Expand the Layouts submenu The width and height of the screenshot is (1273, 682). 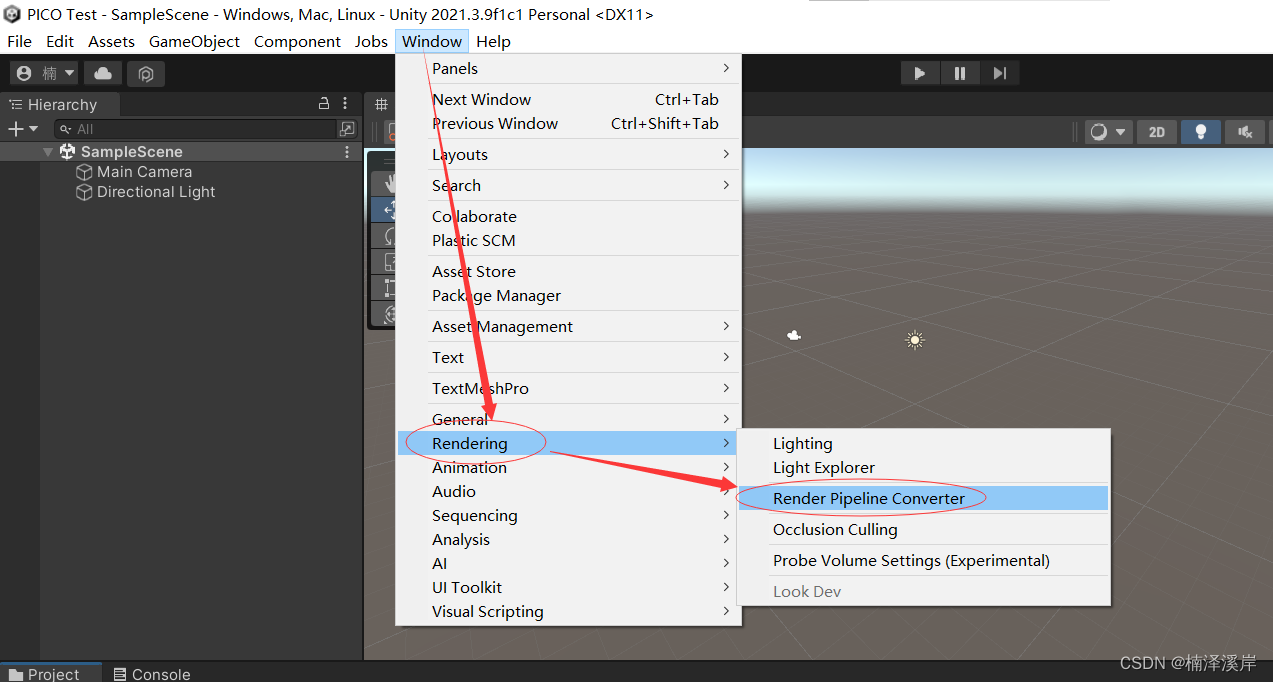(568, 154)
